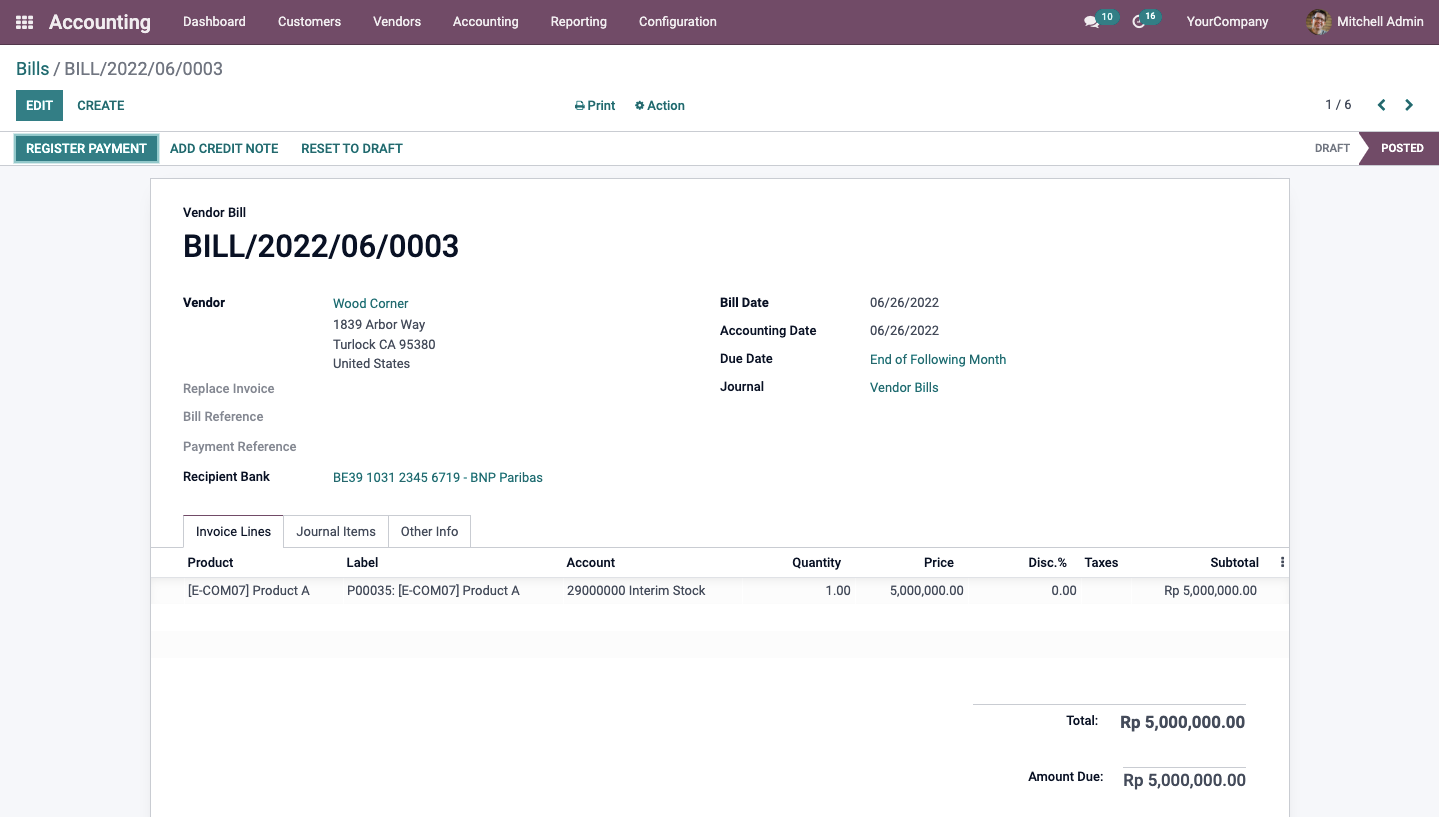The height and width of the screenshot is (817, 1439).
Task: Go to previous record arrow
Action: point(1381,105)
